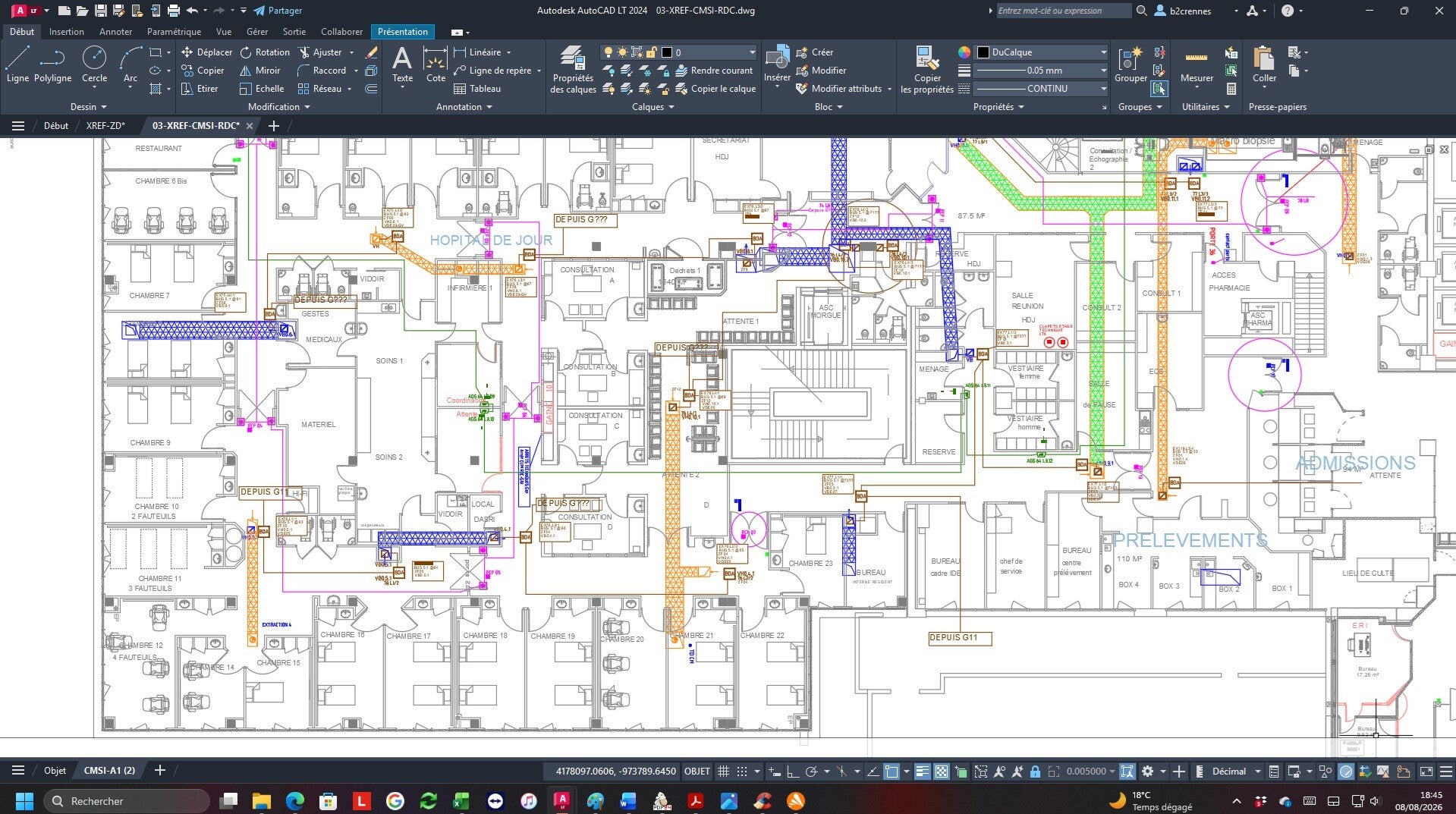Select the Ligne drawing tool

[x=17, y=64]
